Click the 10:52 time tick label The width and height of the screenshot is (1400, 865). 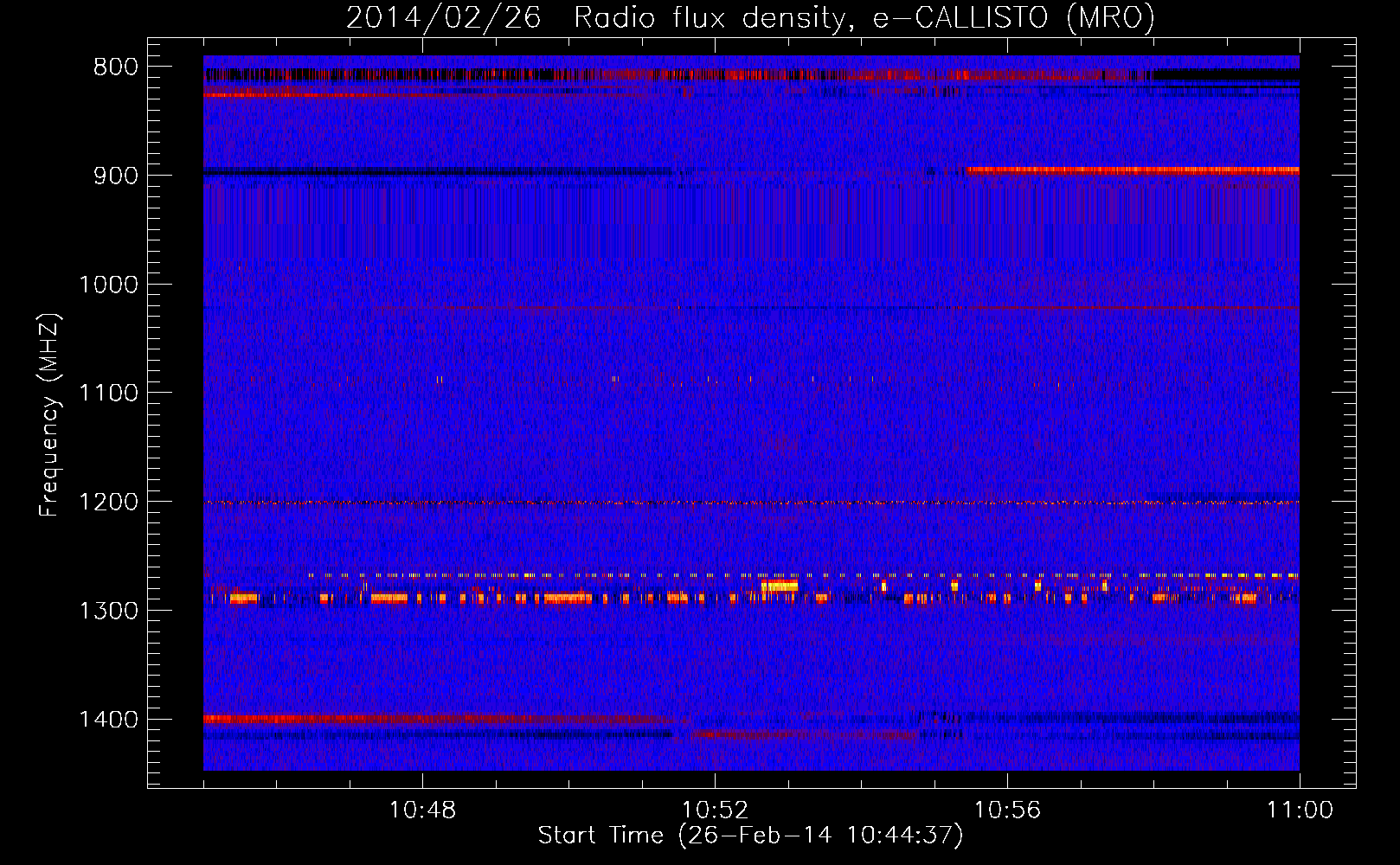(715, 811)
